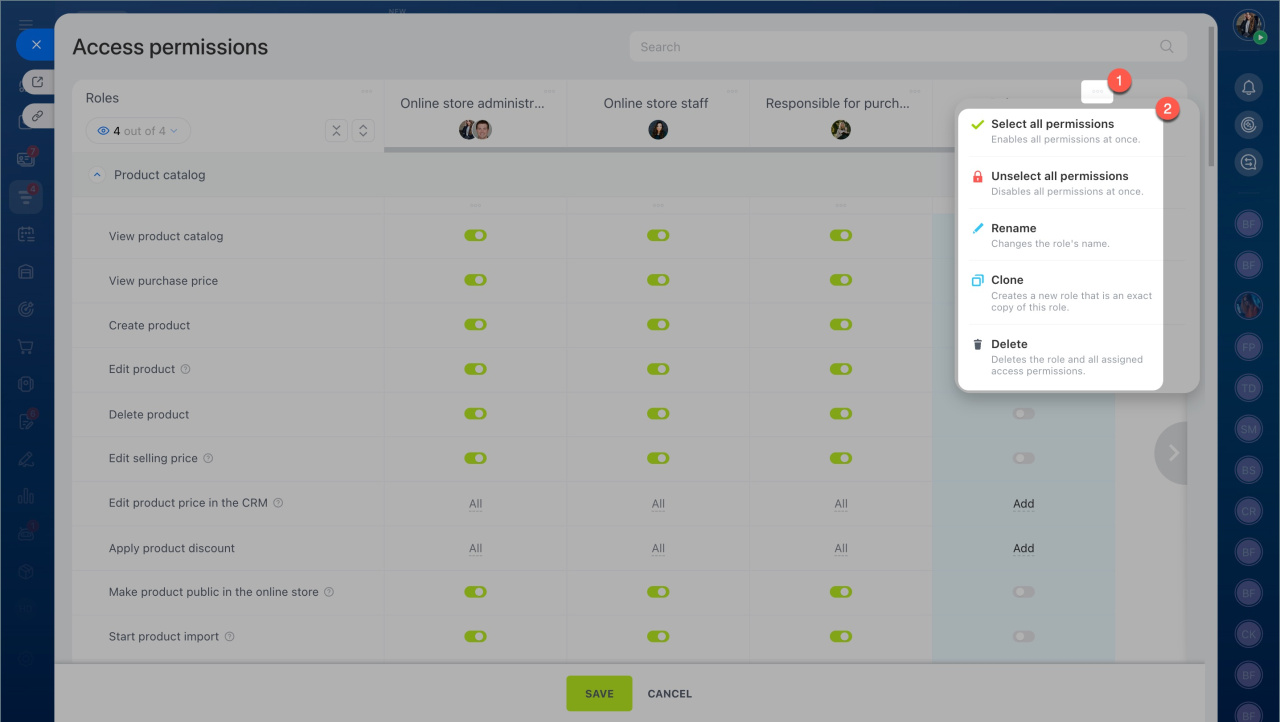
Task: Toggle View product catalog for Online store staff
Action: click(658, 236)
